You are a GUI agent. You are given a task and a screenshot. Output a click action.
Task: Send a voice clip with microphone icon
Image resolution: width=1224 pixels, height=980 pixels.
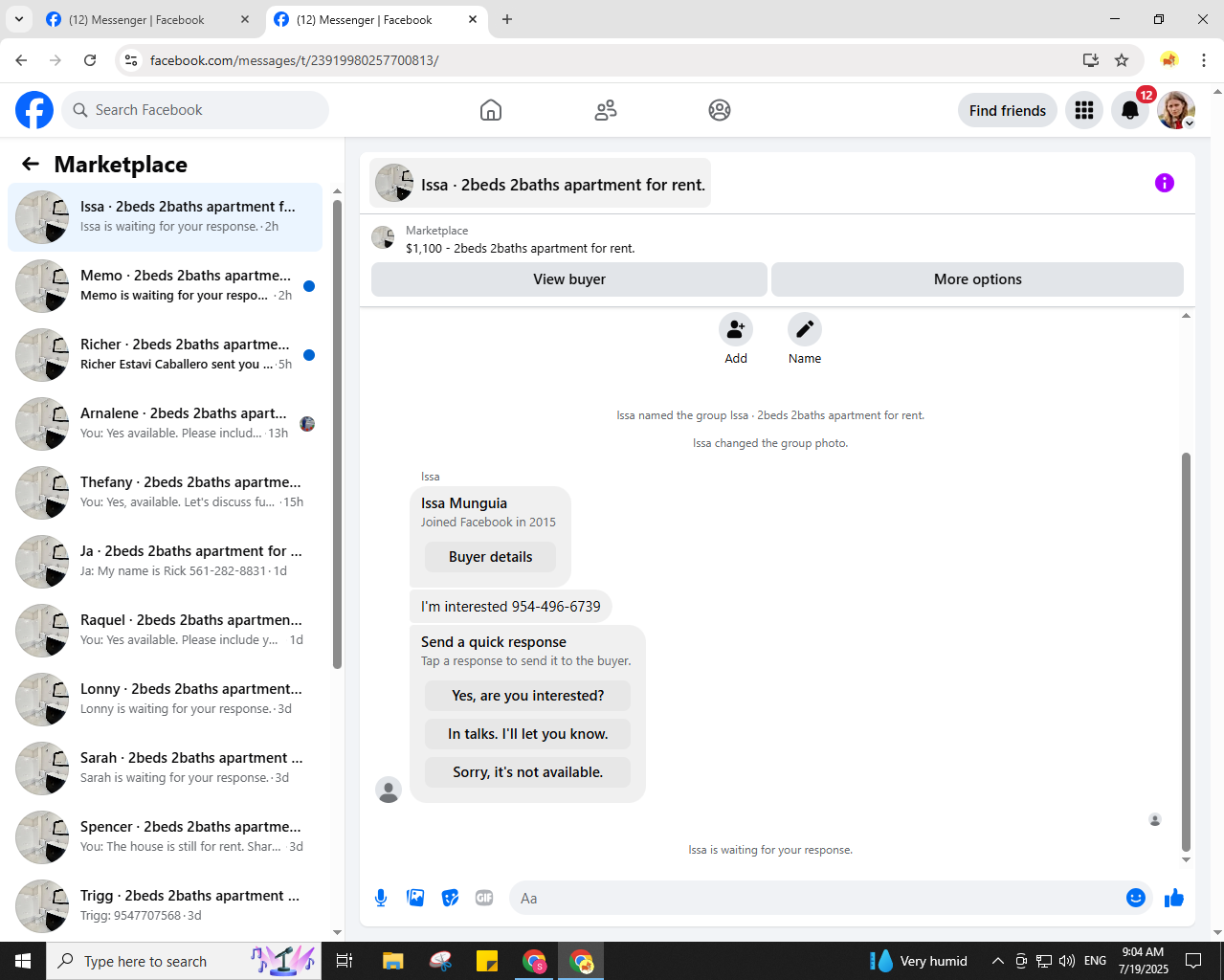381,898
